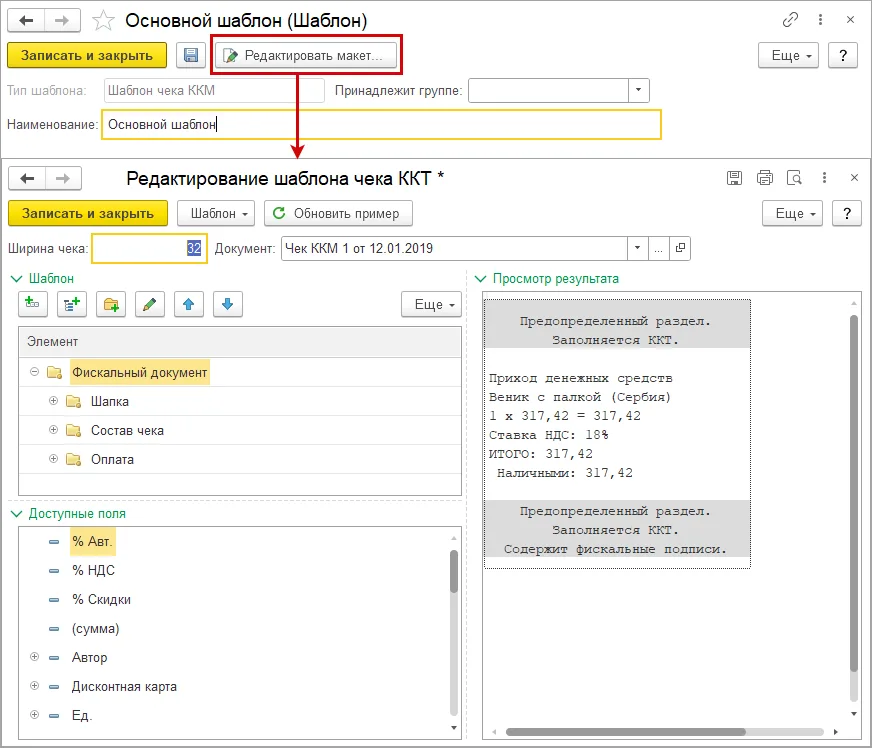Collapse the Фискальный документ node

pyautogui.click(x=34, y=371)
